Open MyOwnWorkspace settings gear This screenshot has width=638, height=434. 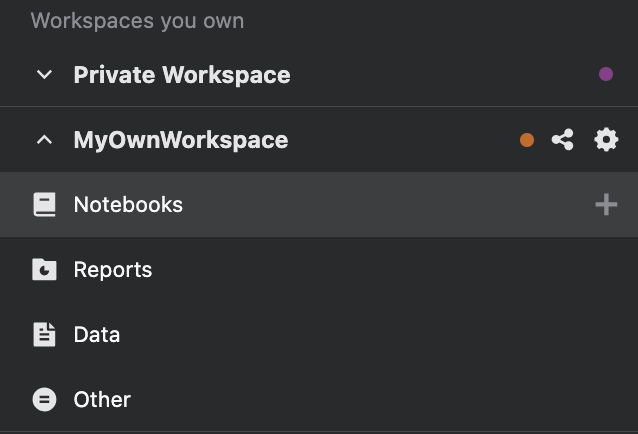(x=606, y=140)
